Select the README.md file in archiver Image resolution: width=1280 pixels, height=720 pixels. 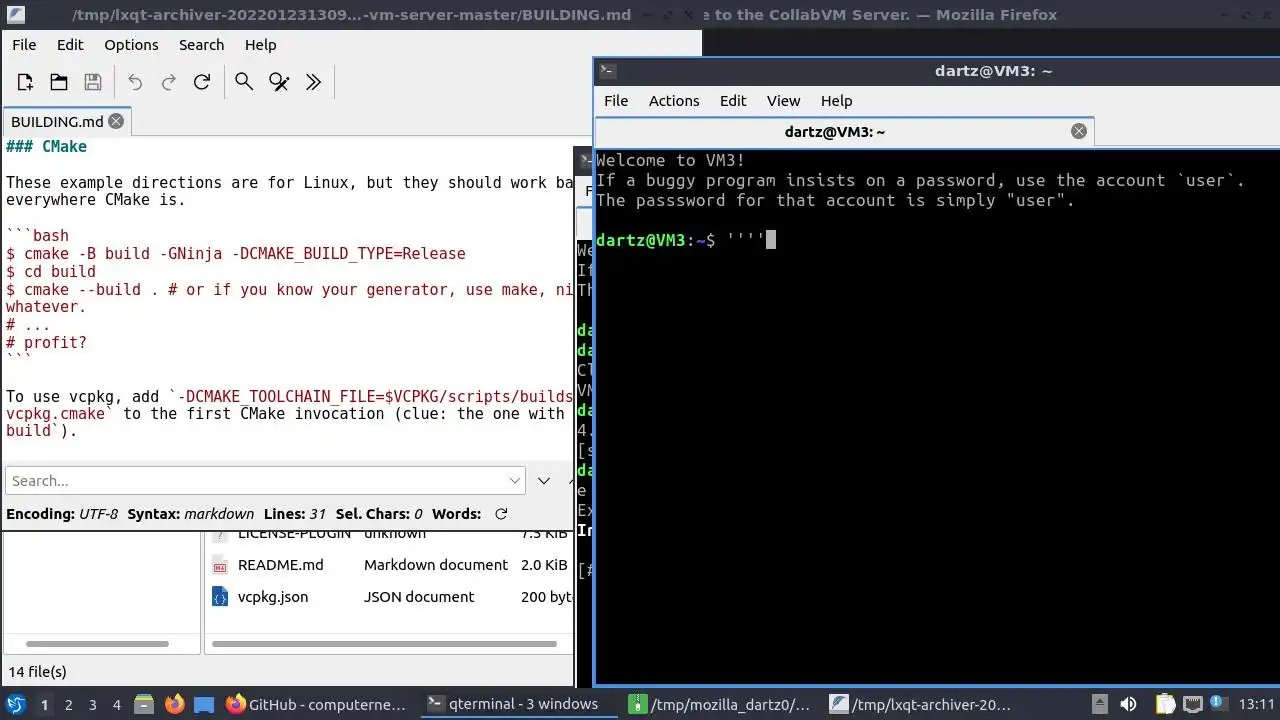(280, 565)
